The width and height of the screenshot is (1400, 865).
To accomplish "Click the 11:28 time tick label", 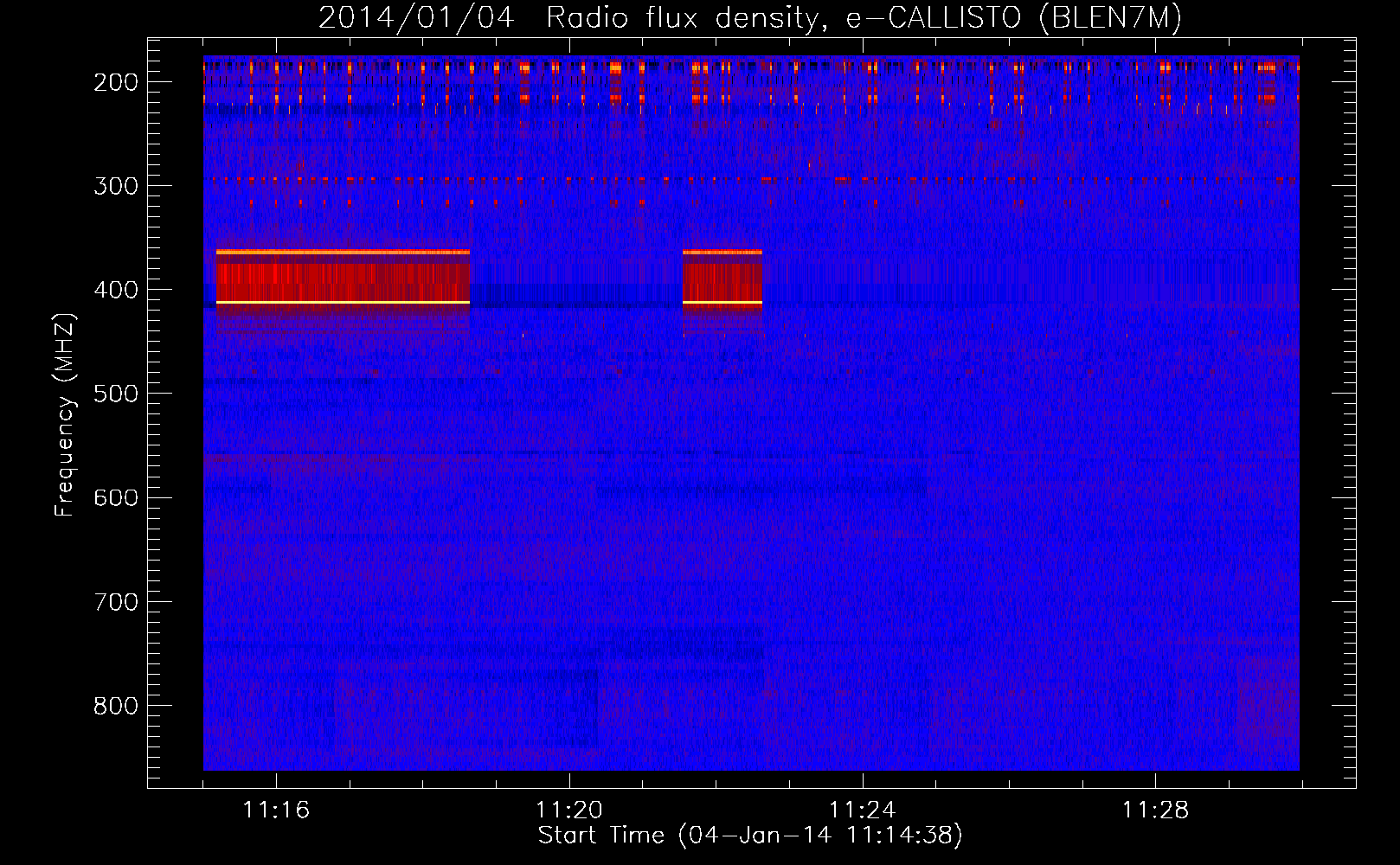I will point(1156,810).
